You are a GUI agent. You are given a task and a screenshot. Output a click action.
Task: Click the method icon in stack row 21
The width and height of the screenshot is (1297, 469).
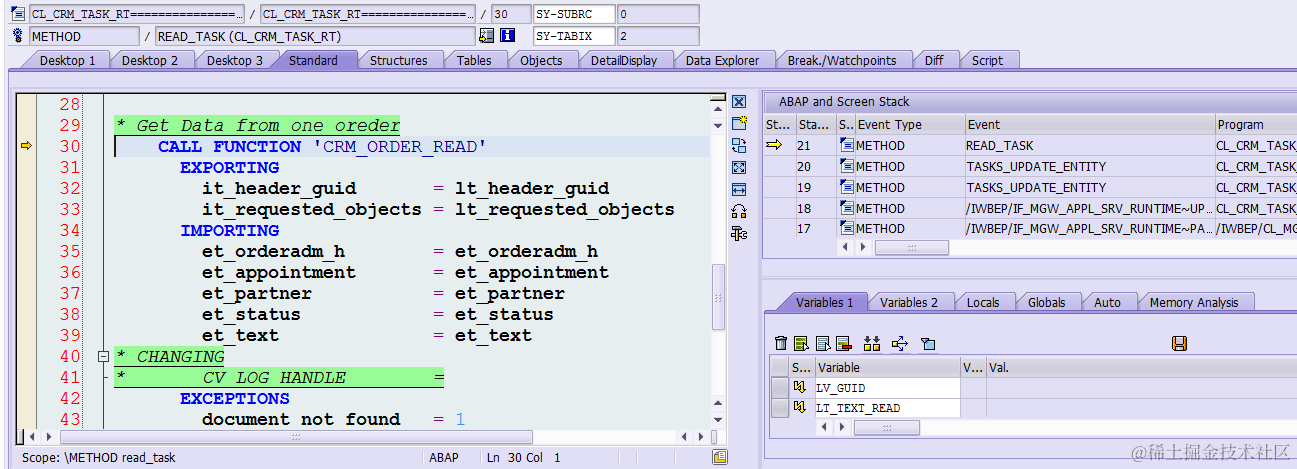coord(847,145)
